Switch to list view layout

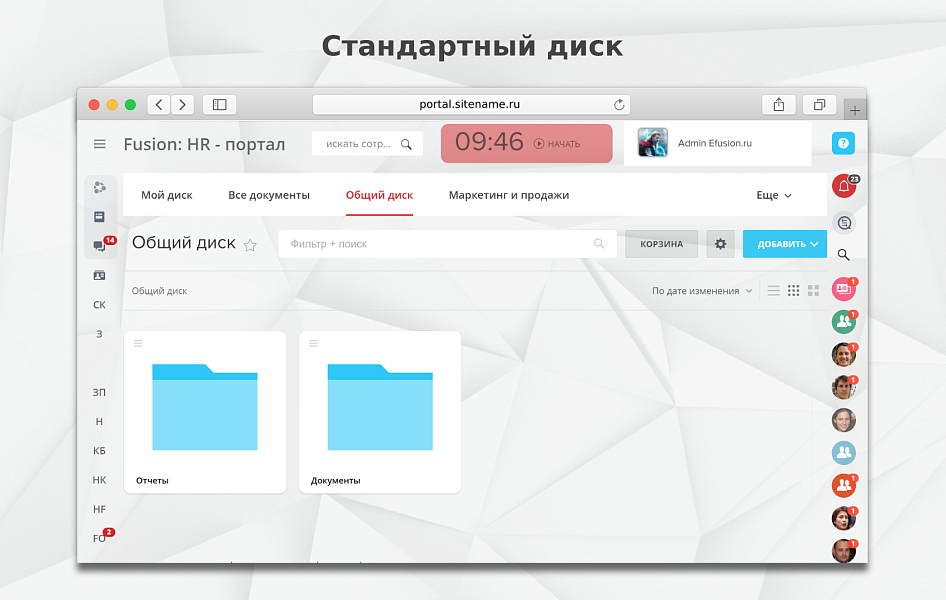(773, 290)
